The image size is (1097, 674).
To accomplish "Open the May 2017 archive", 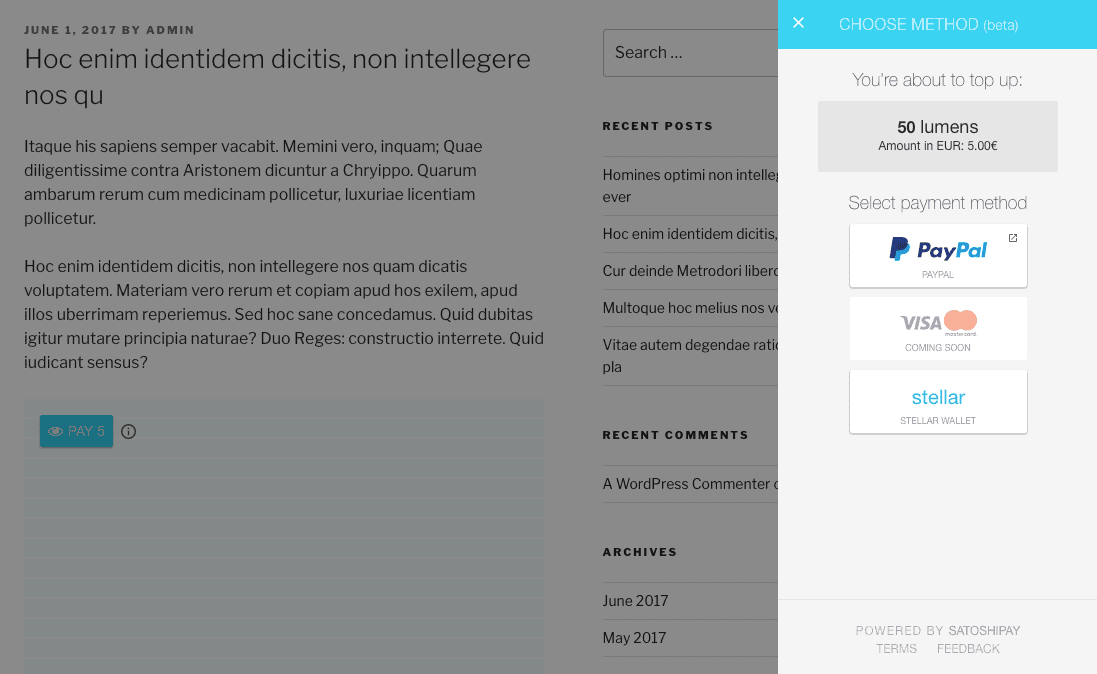I will pyautogui.click(x=634, y=638).
